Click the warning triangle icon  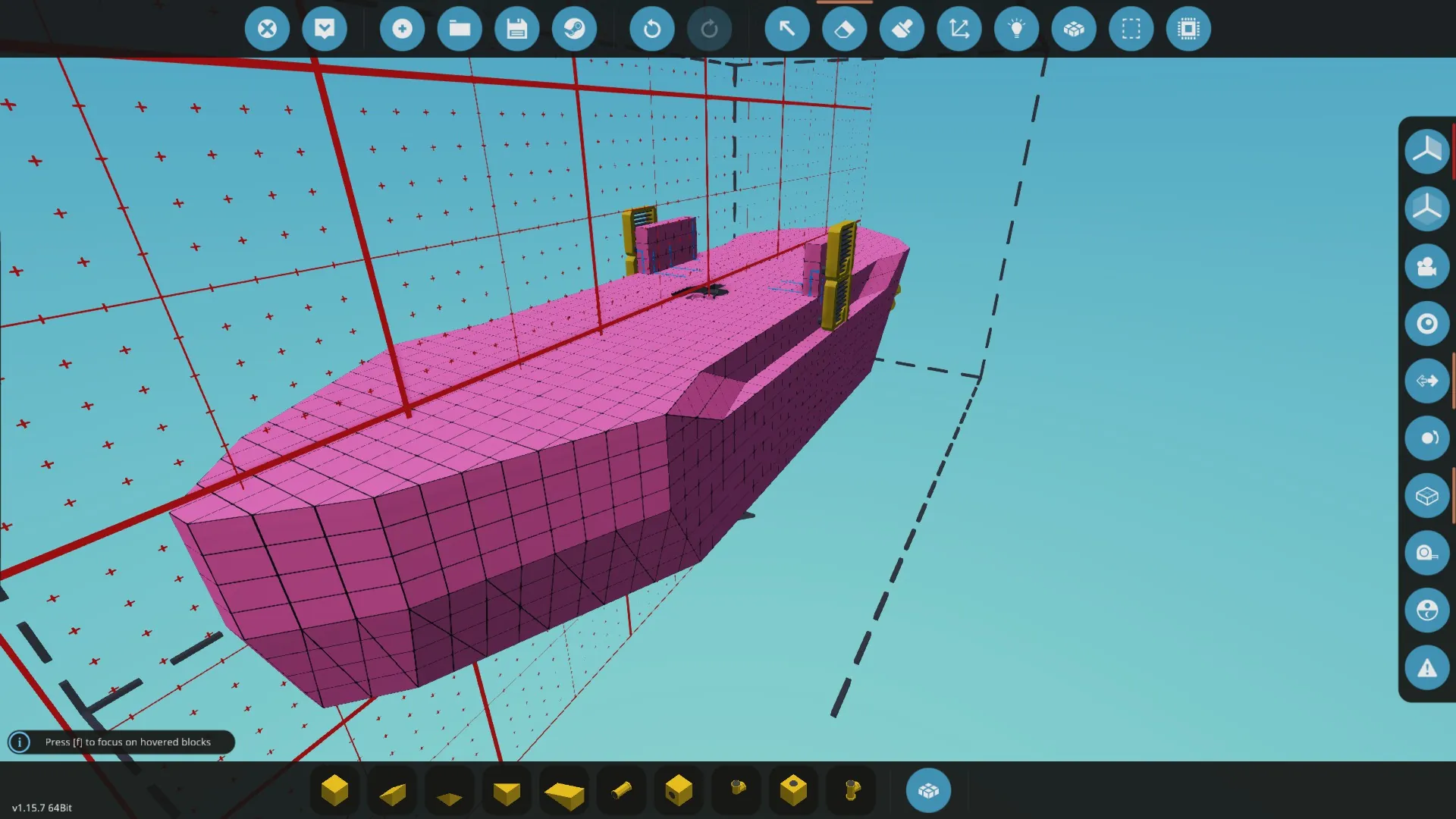[x=1426, y=668]
